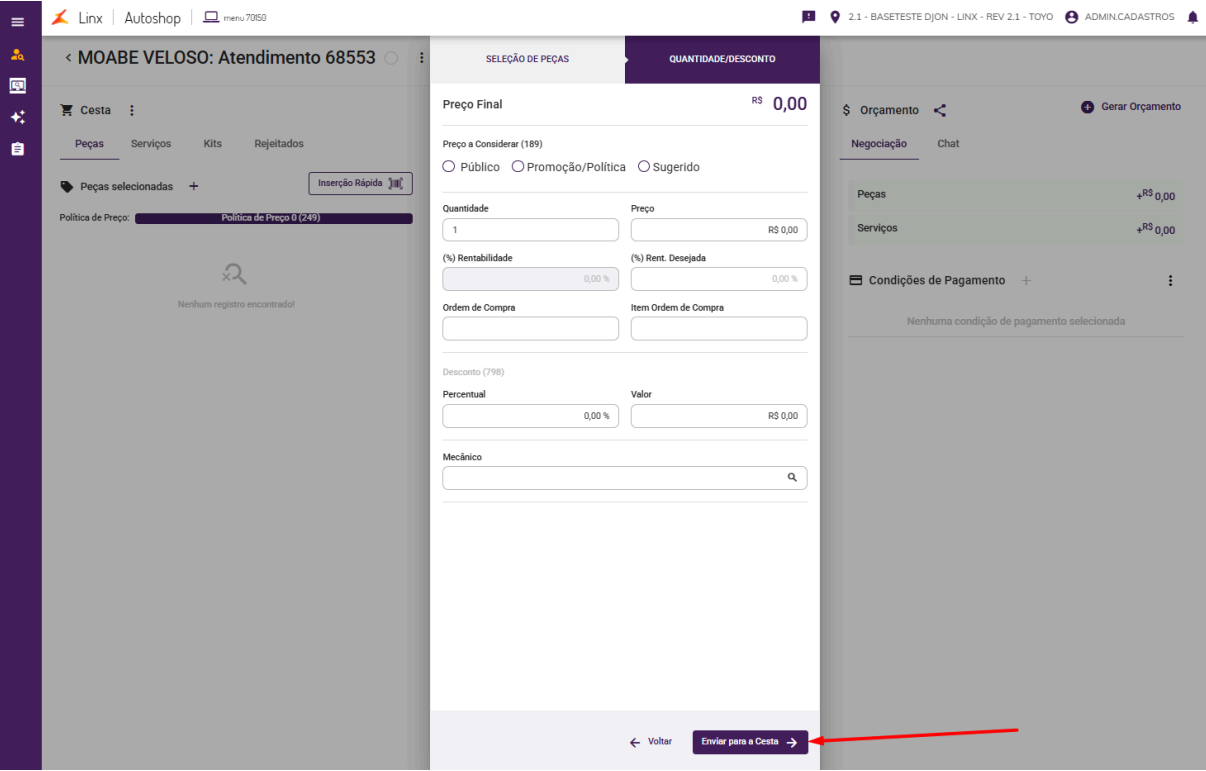Choose the Sugerido price option
This screenshot has height=771, width=1206.
click(x=644, y=167)
